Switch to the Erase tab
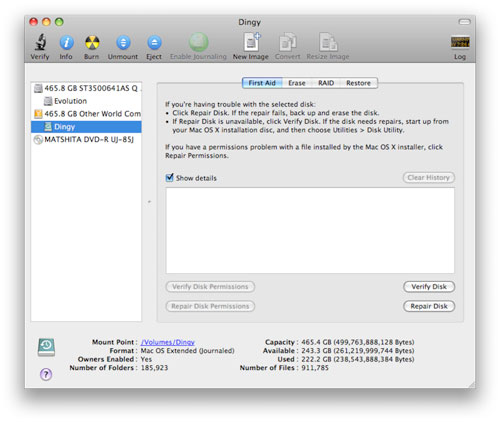 [297, 83]
